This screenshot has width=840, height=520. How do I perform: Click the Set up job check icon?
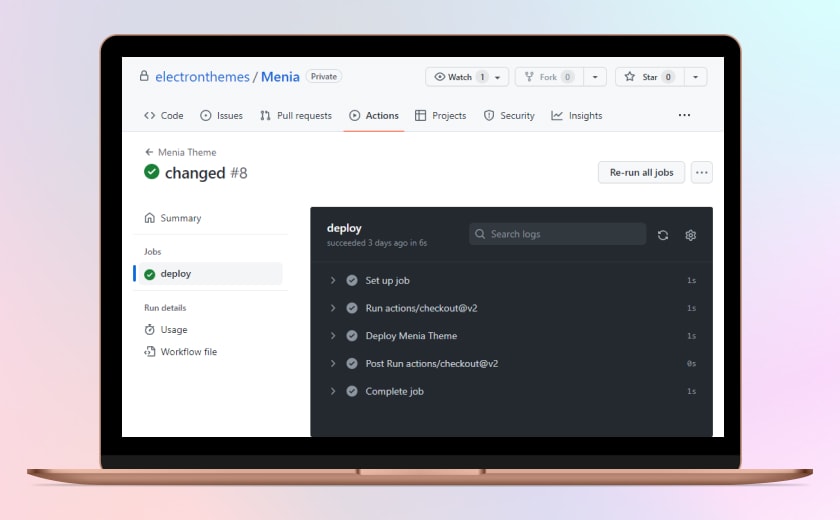click(x=352, y=280)
